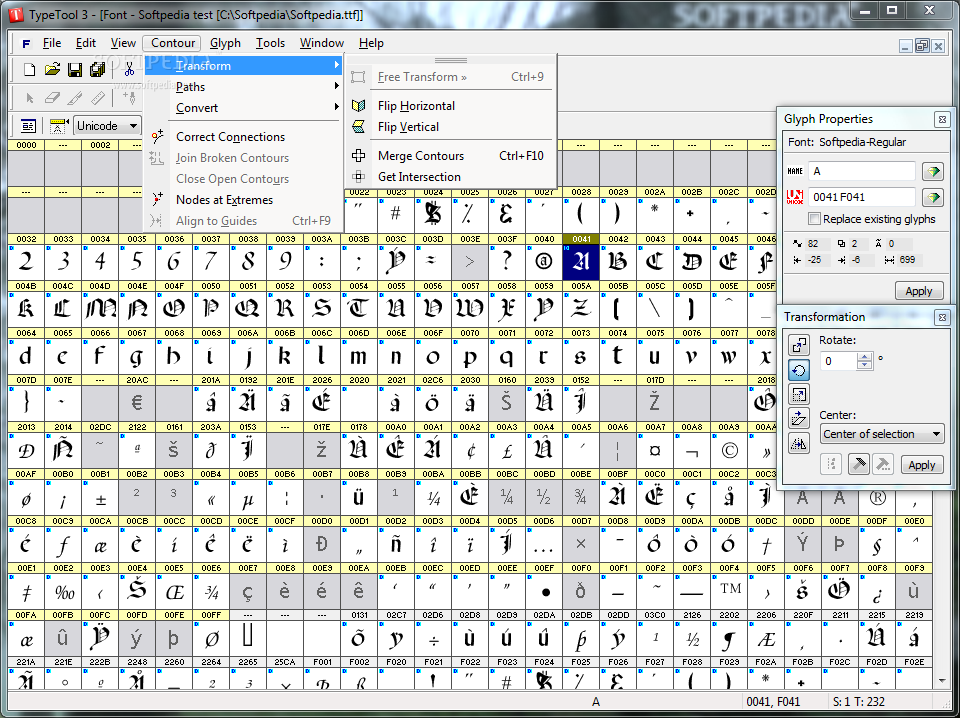The height and width of the screenshot is (718, 960).
Task: Choose Get Intersection from submenu
Action: tap(451, 177)
